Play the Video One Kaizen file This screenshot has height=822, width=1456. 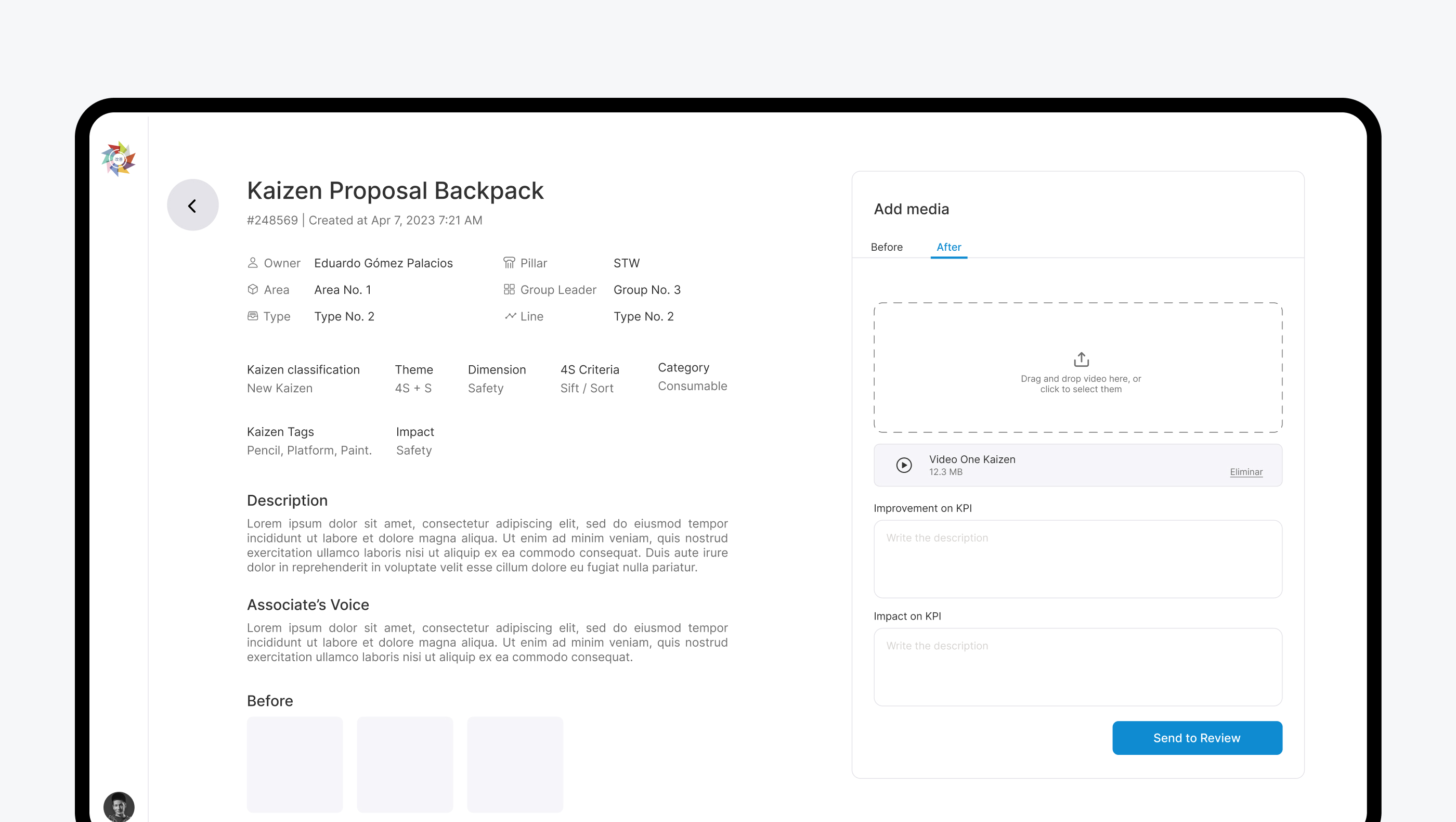pyautogui.click(x=904, y=465)
